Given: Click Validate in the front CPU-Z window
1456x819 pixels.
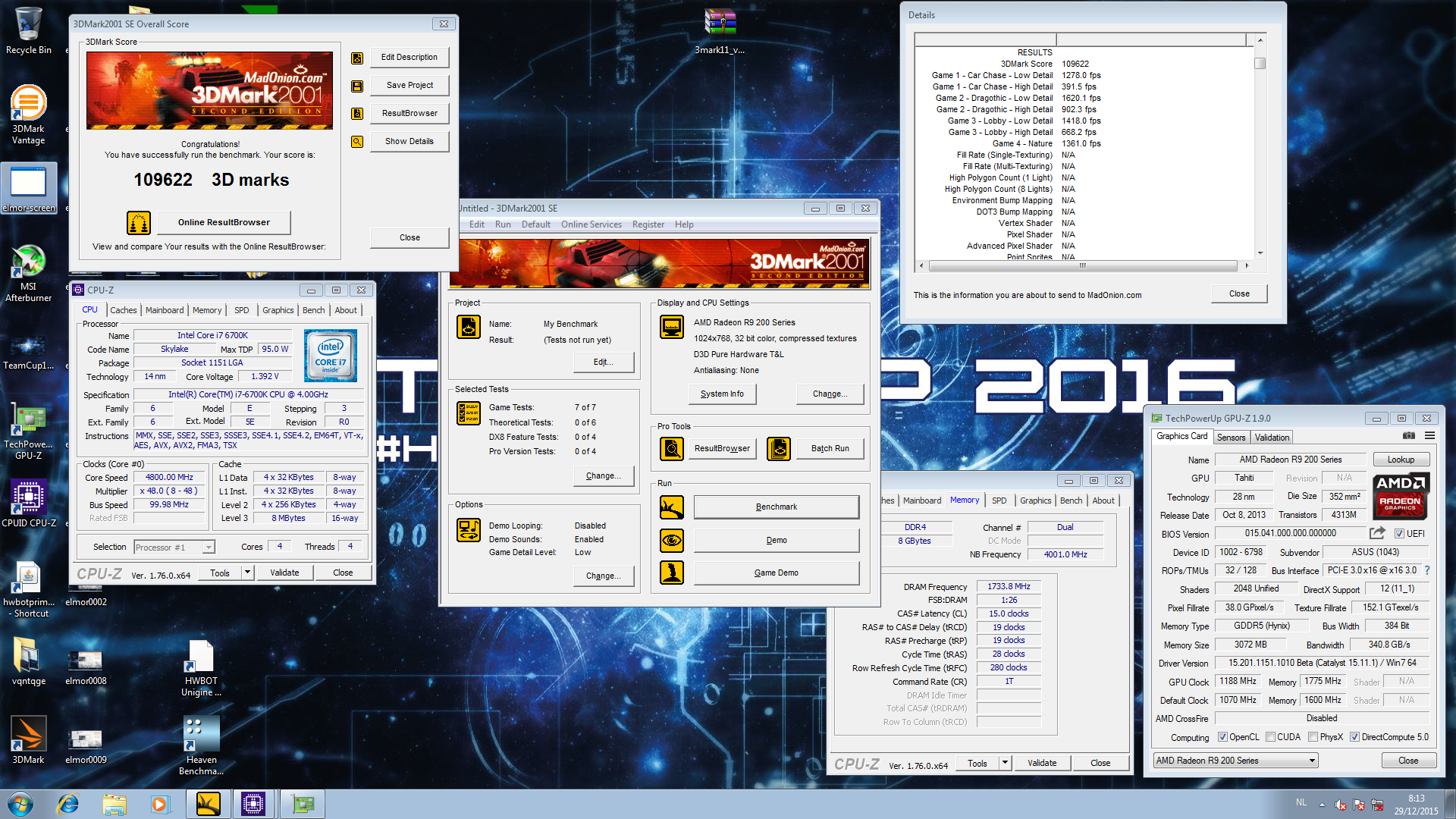Looking at the screenshot, I should (284, 573).
